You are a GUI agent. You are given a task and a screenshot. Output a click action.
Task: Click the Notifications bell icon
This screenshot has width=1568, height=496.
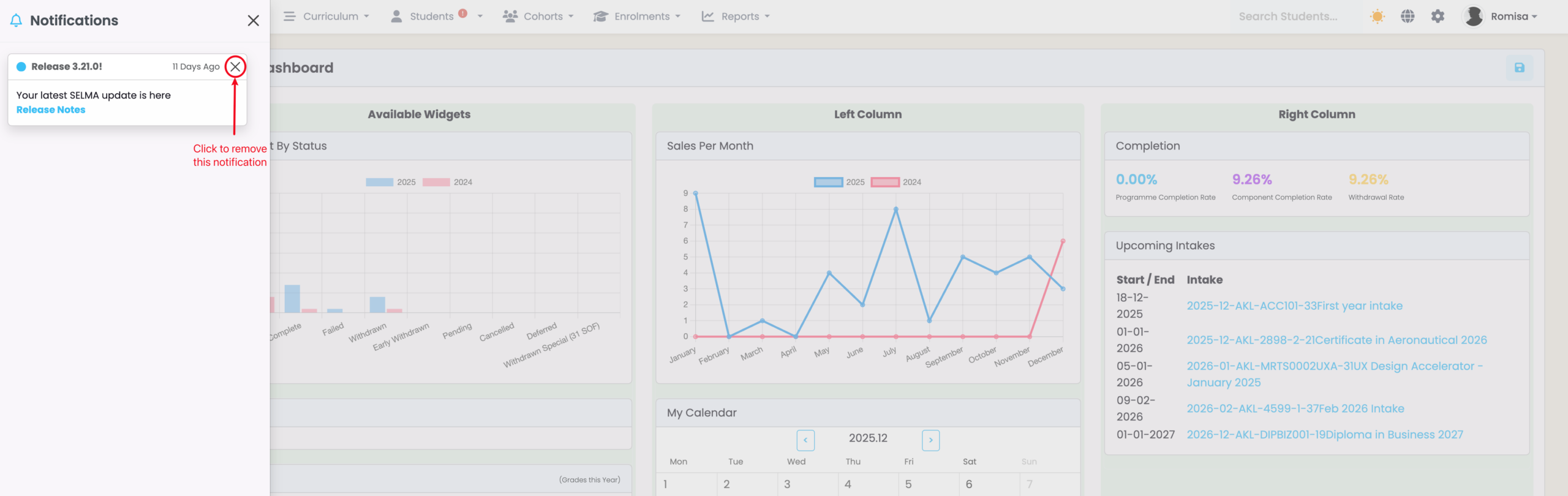tap(17, 21)
